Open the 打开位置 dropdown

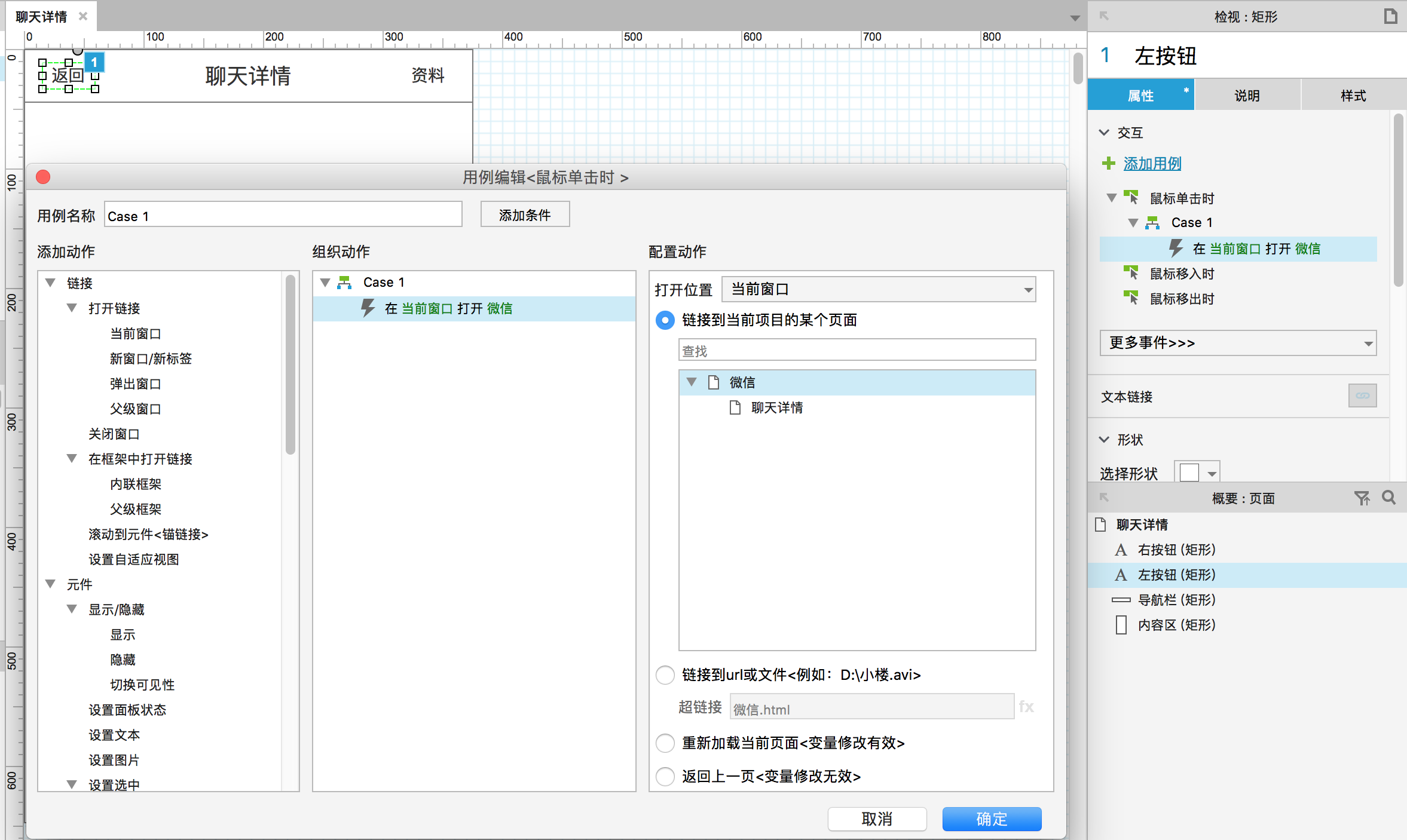tap(879, 290)
